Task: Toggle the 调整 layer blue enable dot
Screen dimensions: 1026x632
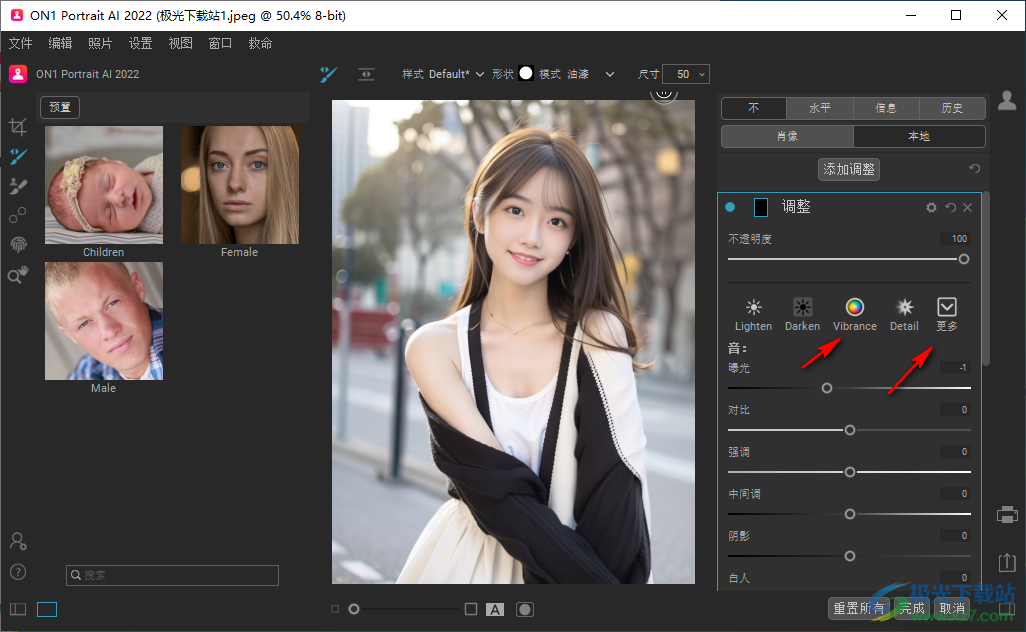Action: (x=730, y=207)
